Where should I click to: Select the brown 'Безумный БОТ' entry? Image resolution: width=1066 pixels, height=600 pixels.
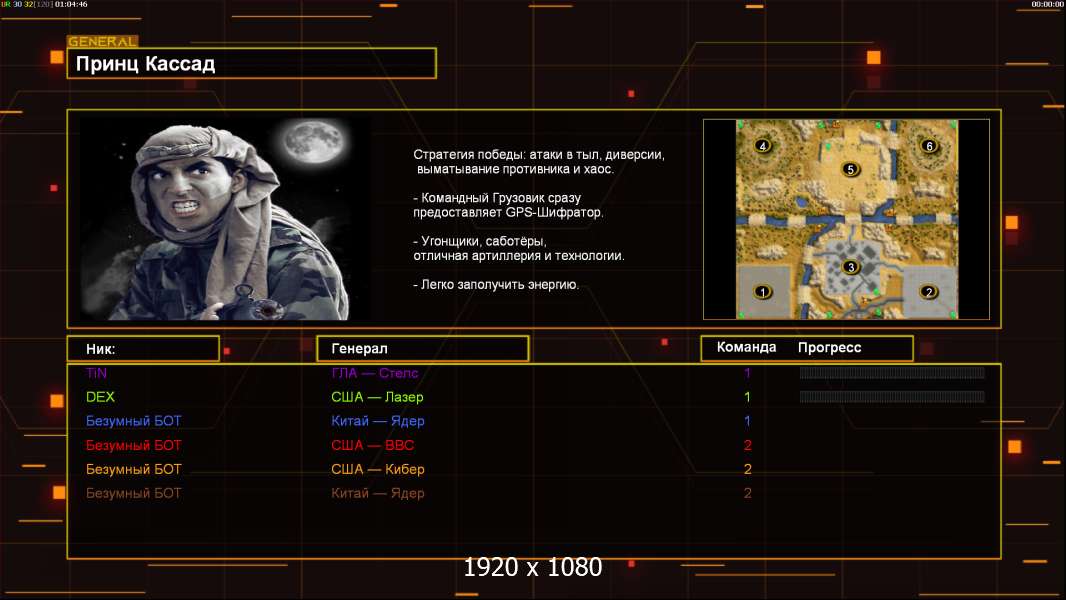[133, 493]
